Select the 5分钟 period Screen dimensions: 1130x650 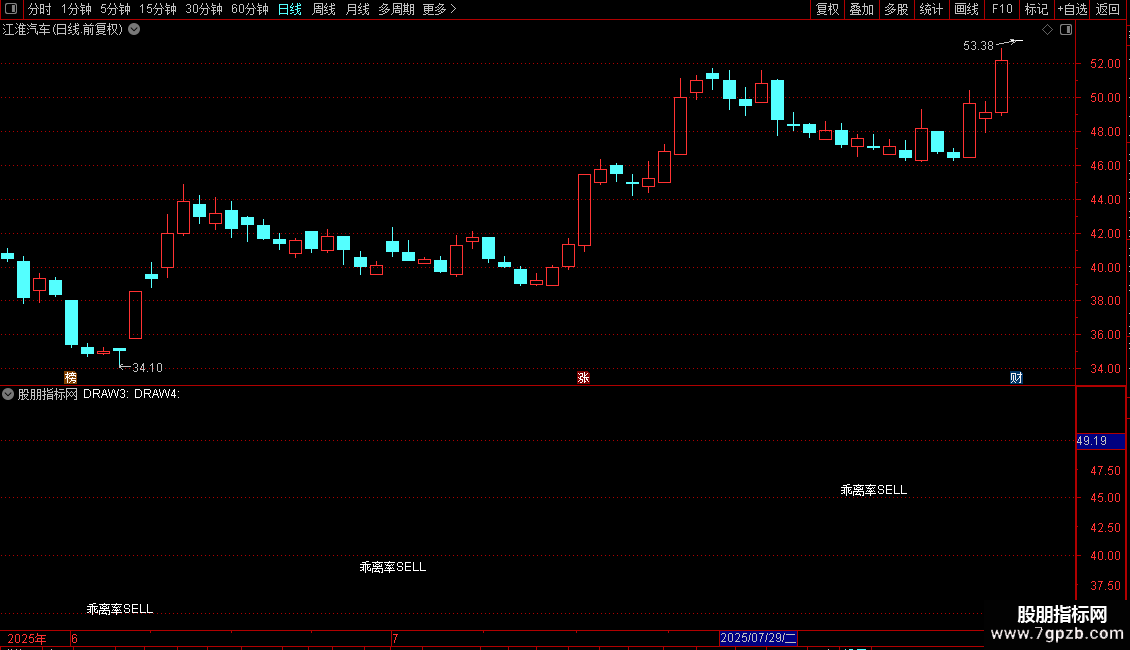115,9
